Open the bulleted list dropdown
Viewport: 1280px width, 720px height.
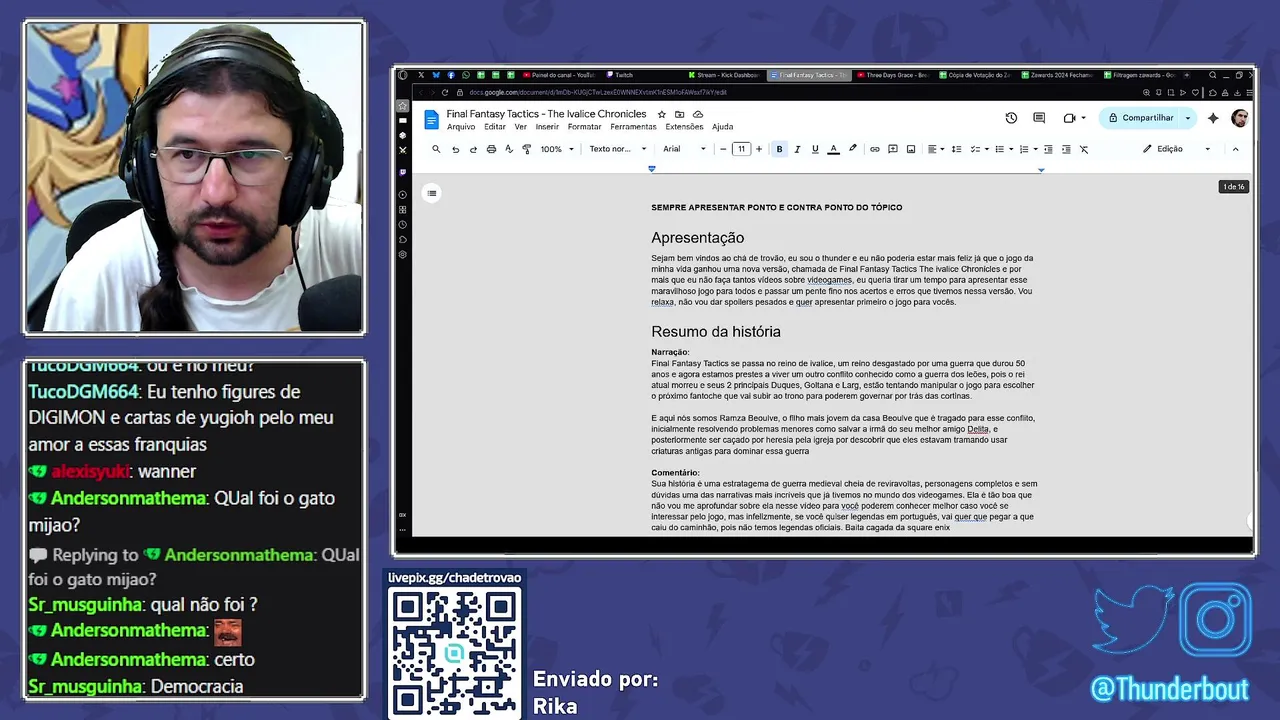[x=1003, y=149]
